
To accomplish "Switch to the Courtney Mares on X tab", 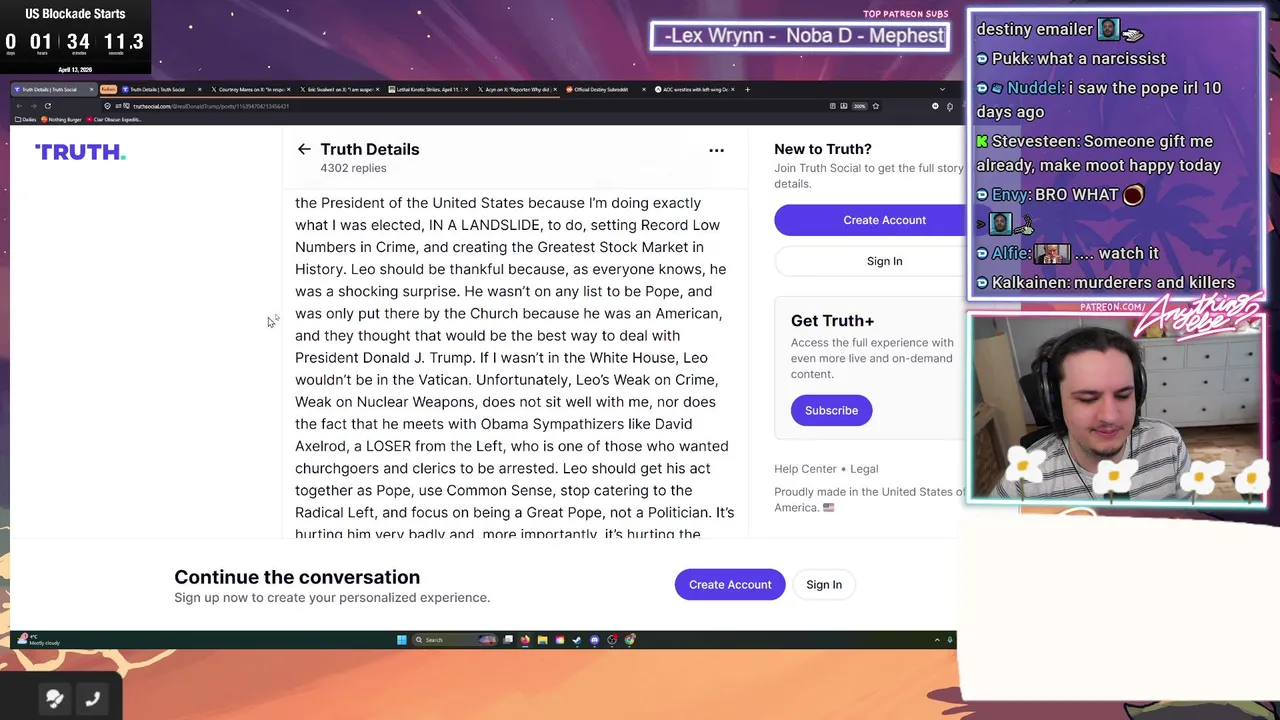I will [250, 89].
